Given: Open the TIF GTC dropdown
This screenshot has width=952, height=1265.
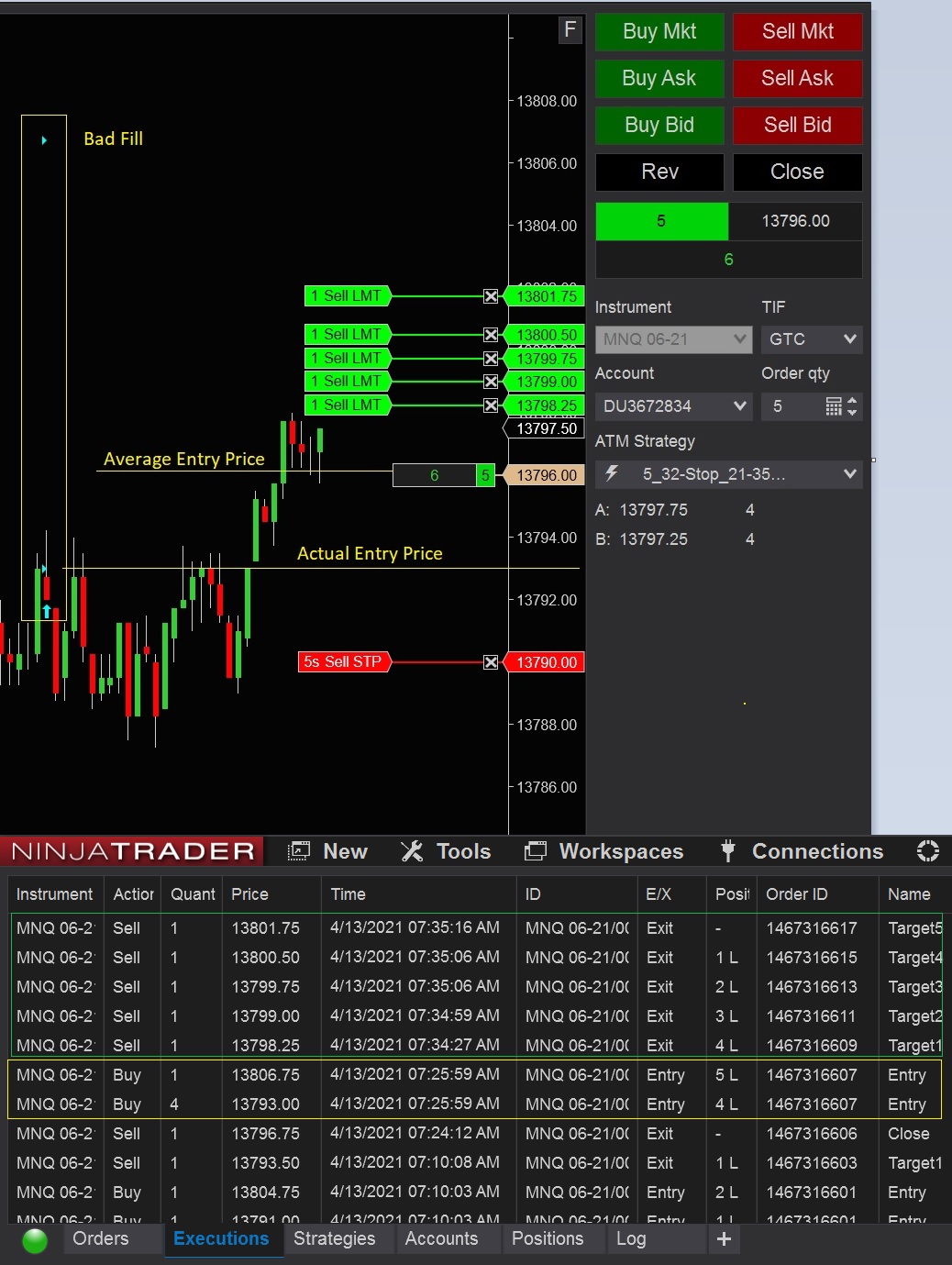Looking at the screenshot, I should [x=812, y=339].
